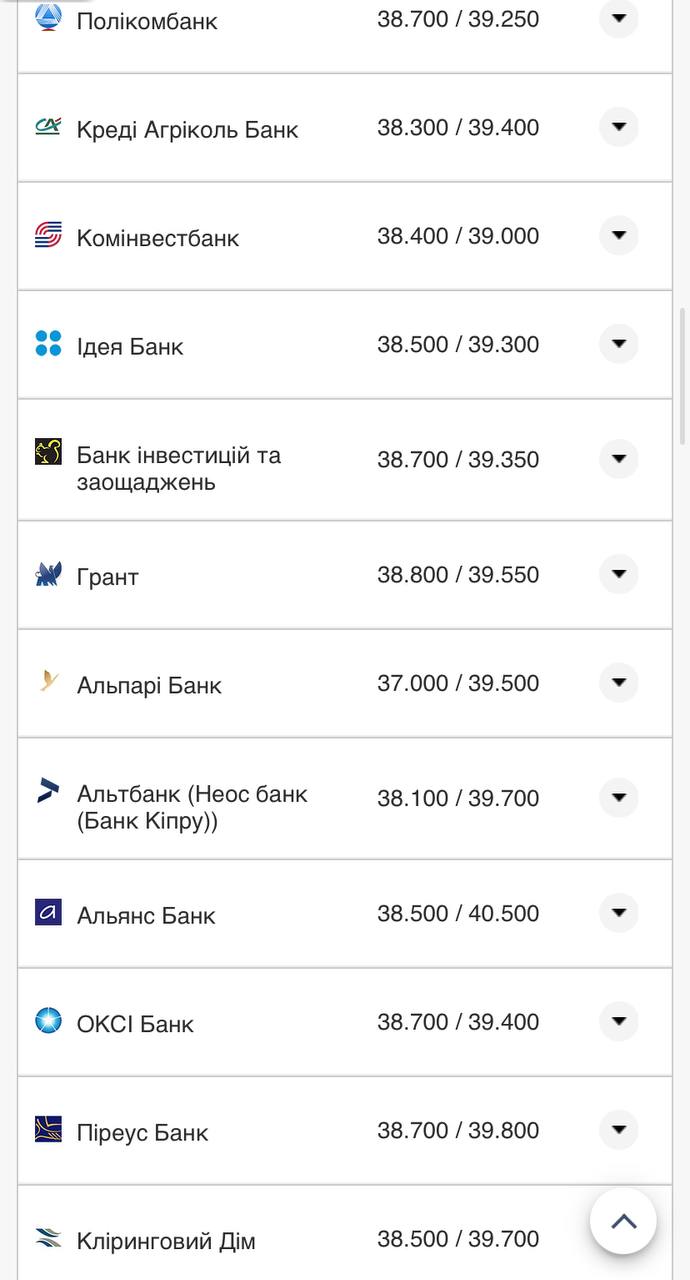Click Альянс Банк rate 38.500 / 40.500

[x=458, y=914]
